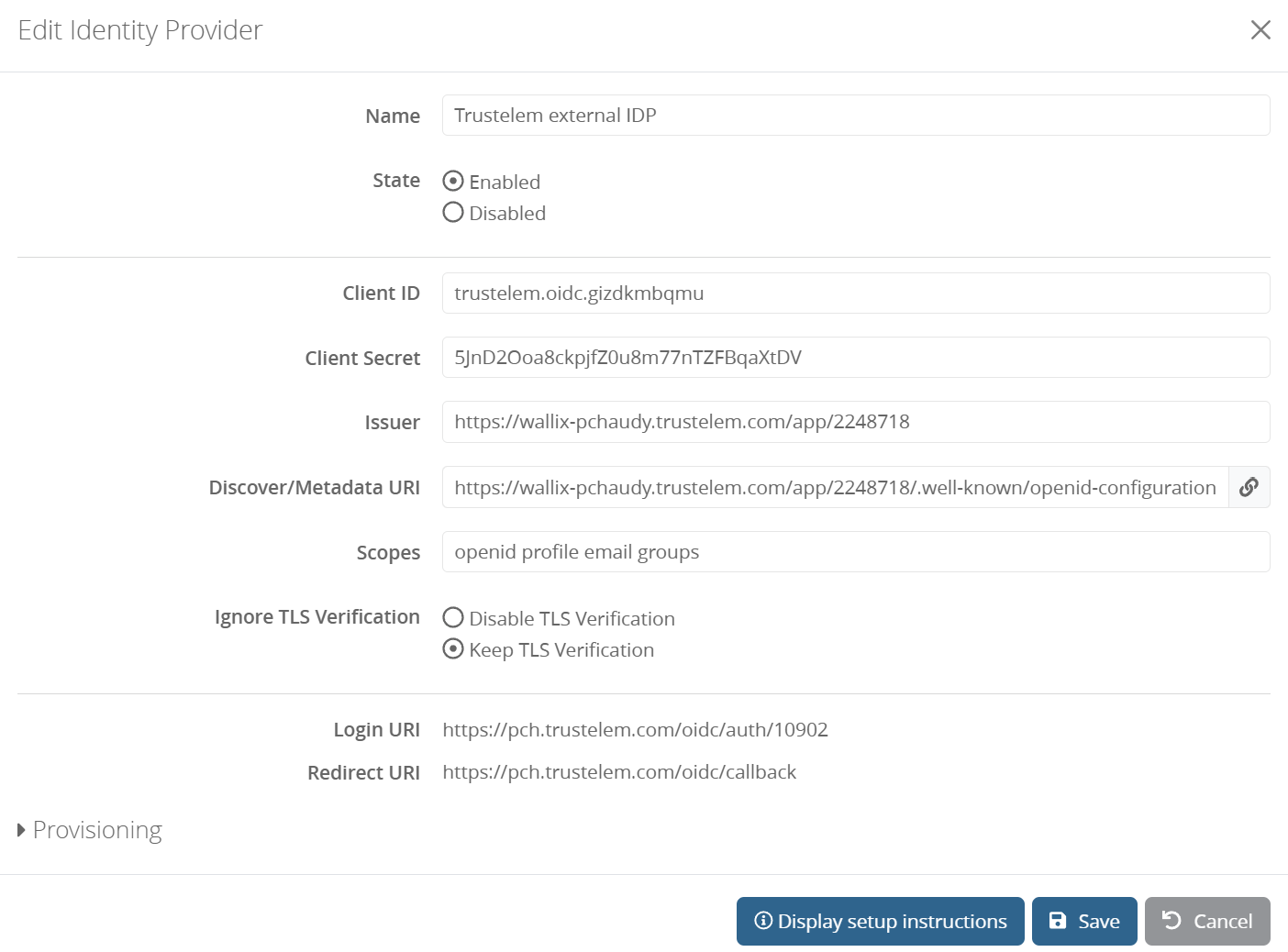Expand the Provisioning section
This screenshot has width=1288, height=952.
pos(90,830)
